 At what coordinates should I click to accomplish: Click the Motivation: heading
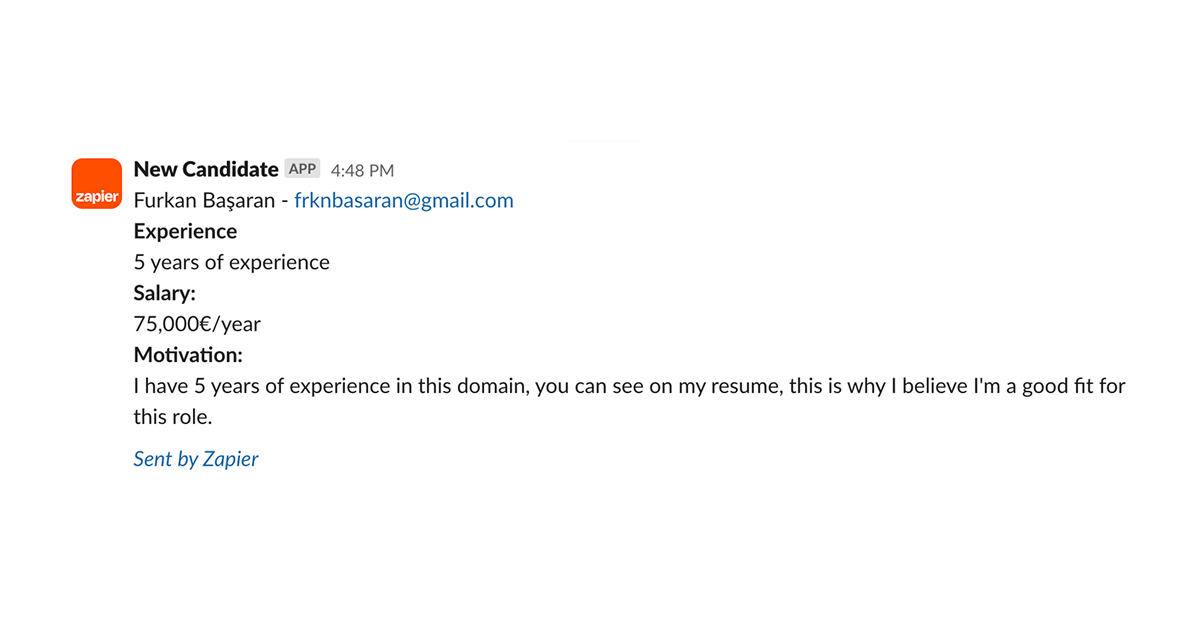tap(188, 355)
